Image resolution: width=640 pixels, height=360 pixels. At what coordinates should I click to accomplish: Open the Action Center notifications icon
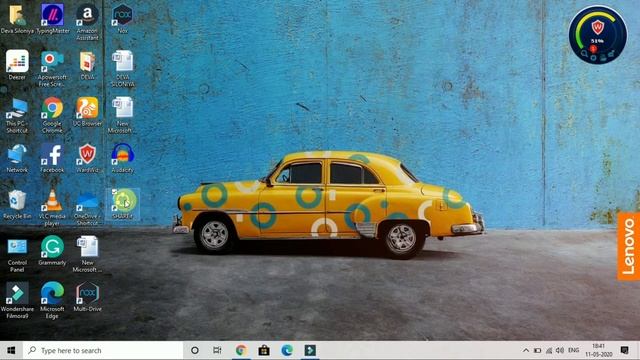pos(624,350)
